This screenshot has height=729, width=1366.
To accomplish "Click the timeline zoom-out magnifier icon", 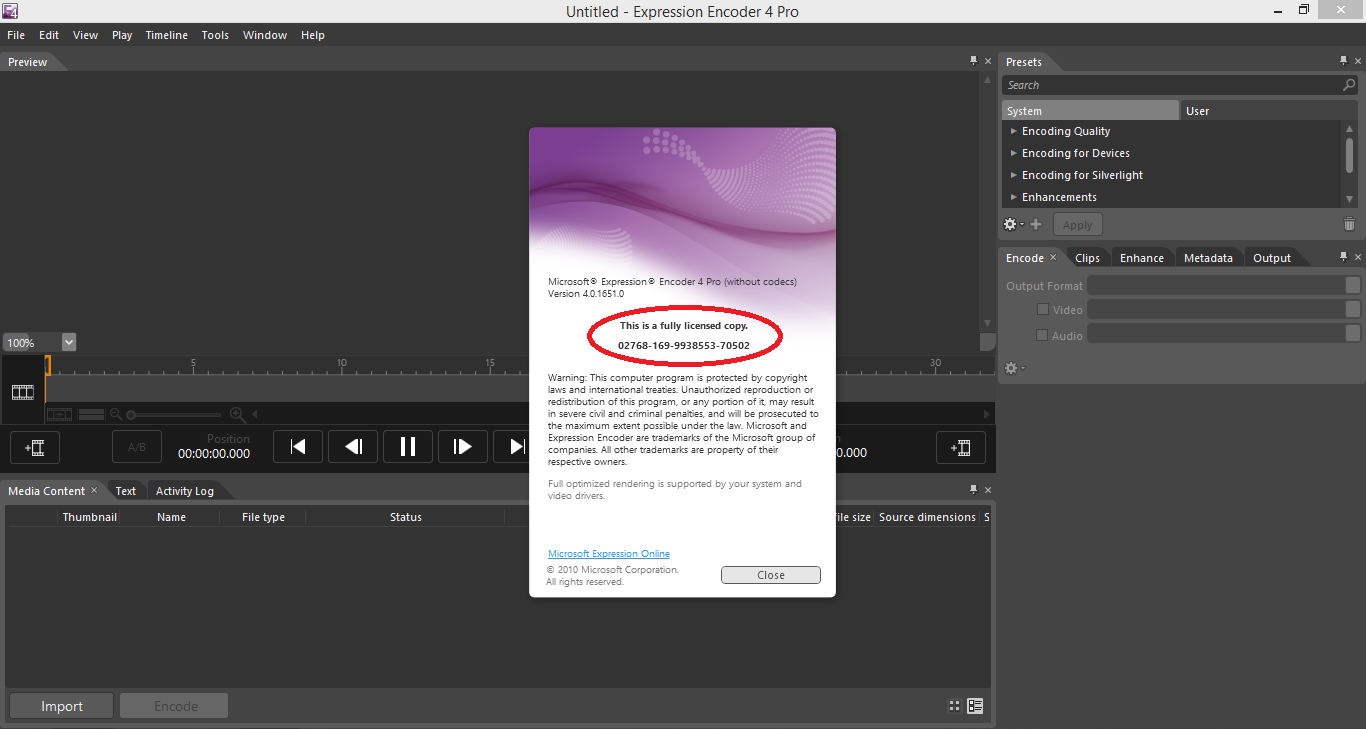I will click(x=115, y=414).
